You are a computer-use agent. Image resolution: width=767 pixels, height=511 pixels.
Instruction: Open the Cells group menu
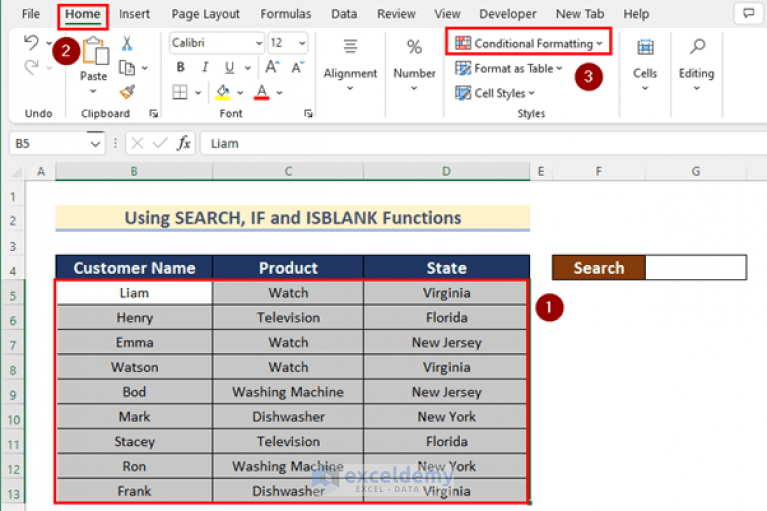pyautogui.click(x=645, y=65)
